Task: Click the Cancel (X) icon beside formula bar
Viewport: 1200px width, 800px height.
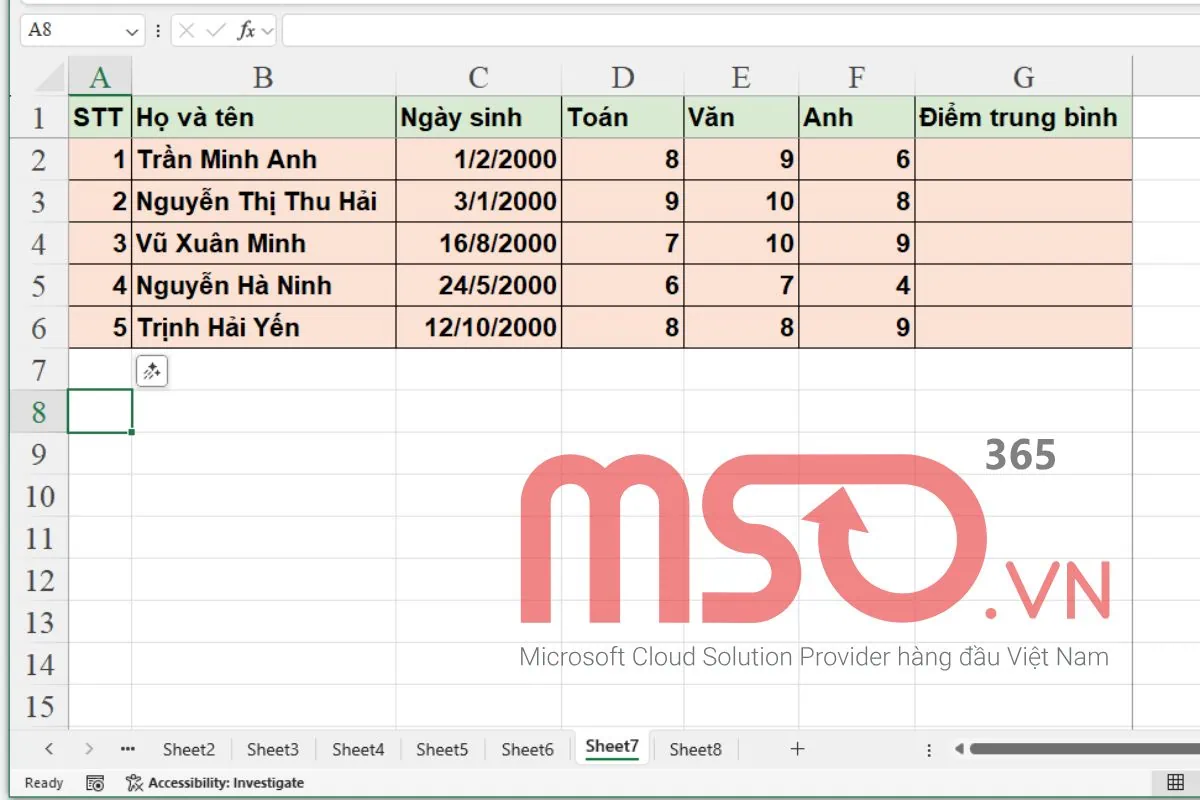Action: click(188, 30)
